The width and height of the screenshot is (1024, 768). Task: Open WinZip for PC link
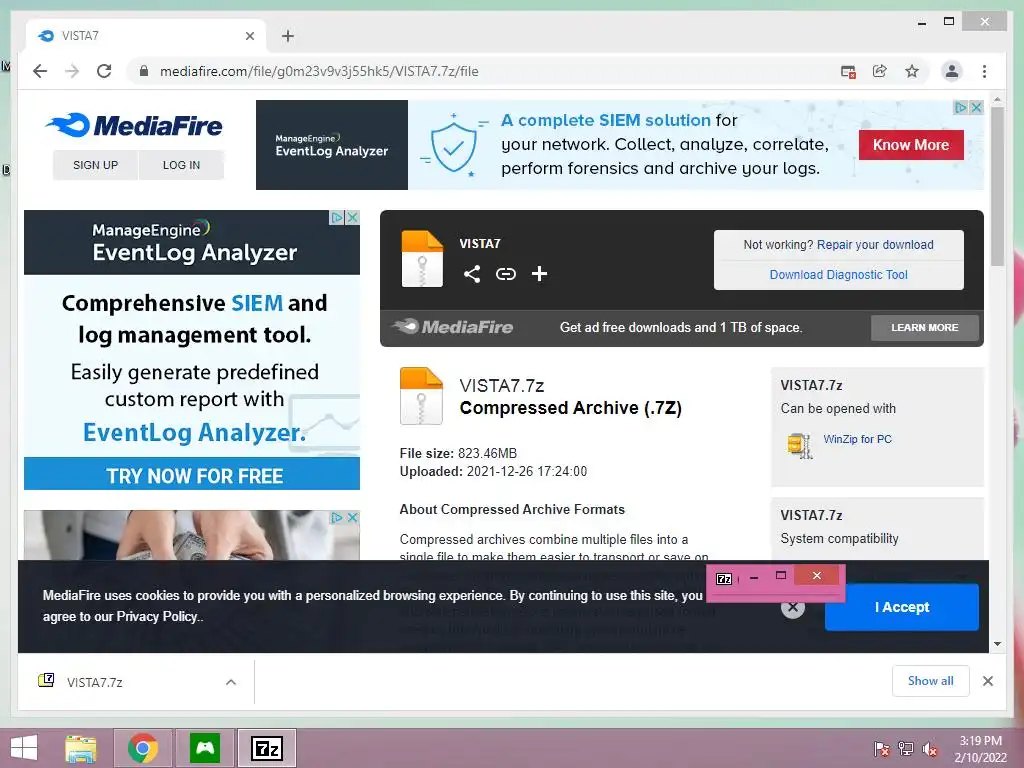point(857,440)
